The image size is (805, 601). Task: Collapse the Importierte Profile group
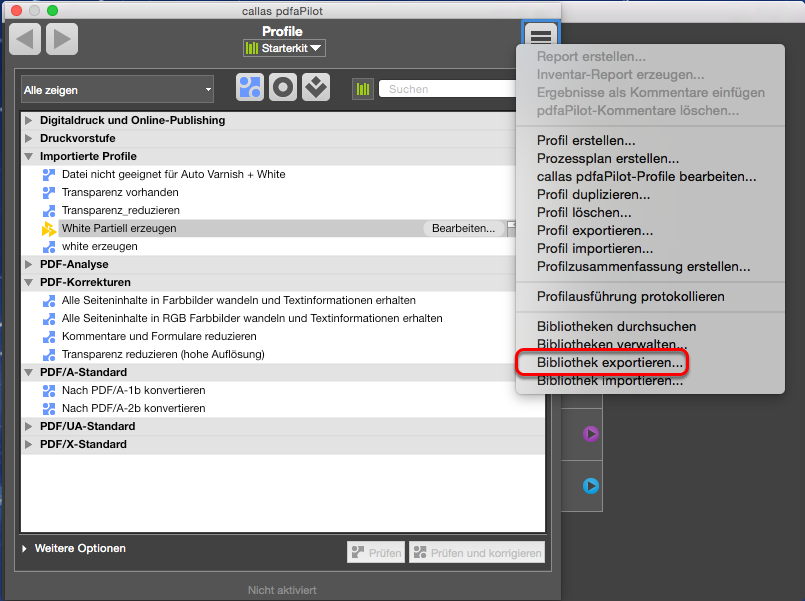[29, 156]
